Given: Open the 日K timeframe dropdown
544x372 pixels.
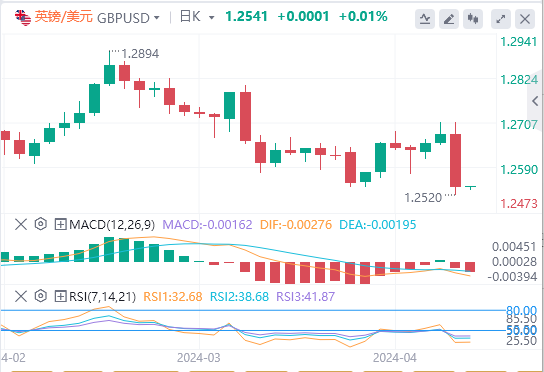Looking at the screenshot, I should (197, 17).
